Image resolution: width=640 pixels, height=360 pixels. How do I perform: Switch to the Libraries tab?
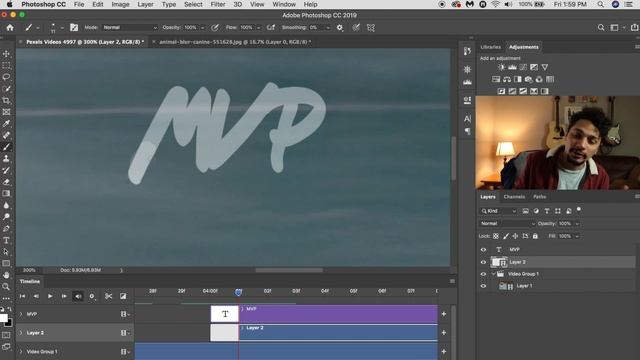pos(490,47)
